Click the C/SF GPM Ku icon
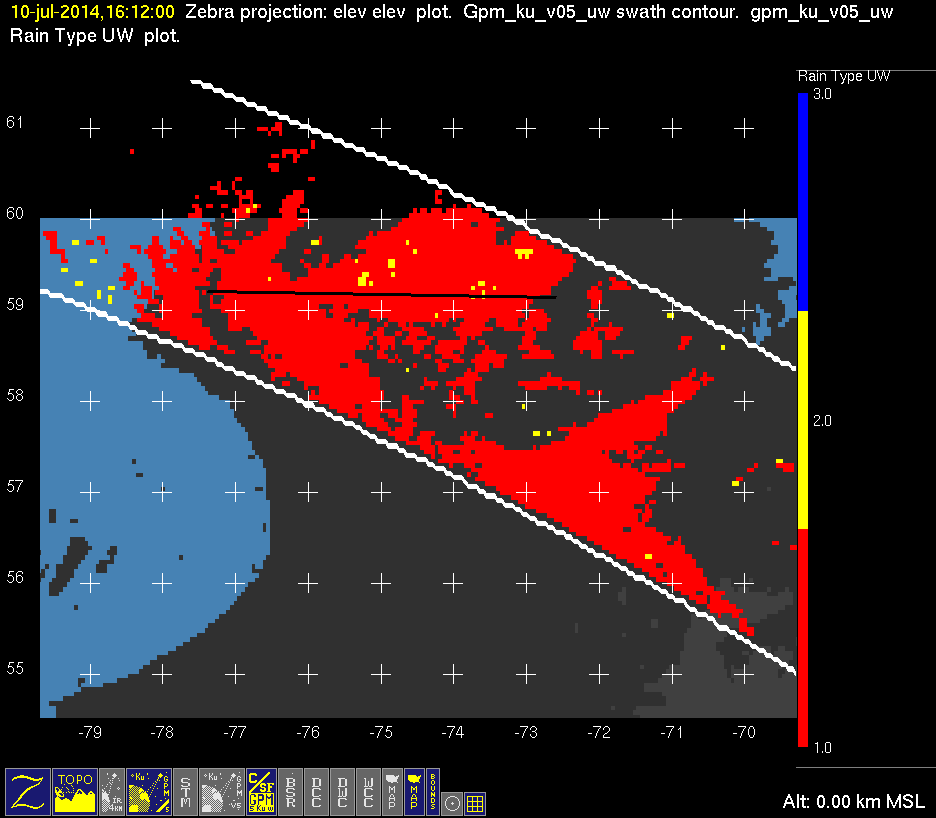 coord(261,791)
